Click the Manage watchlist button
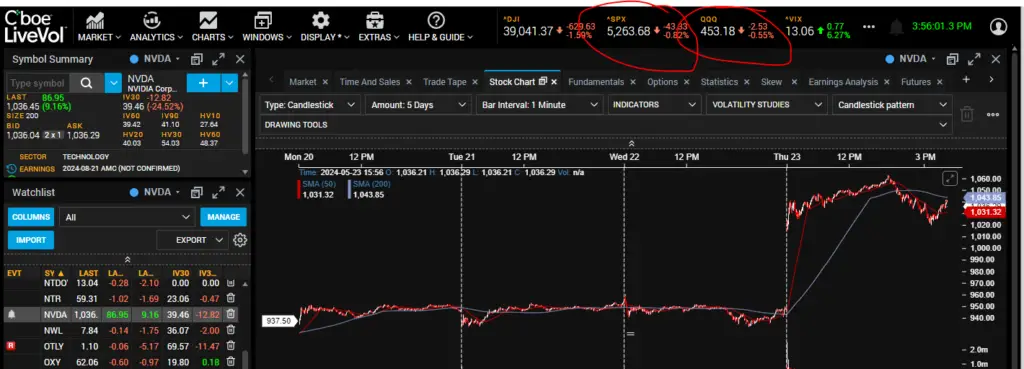 [223, 217]
